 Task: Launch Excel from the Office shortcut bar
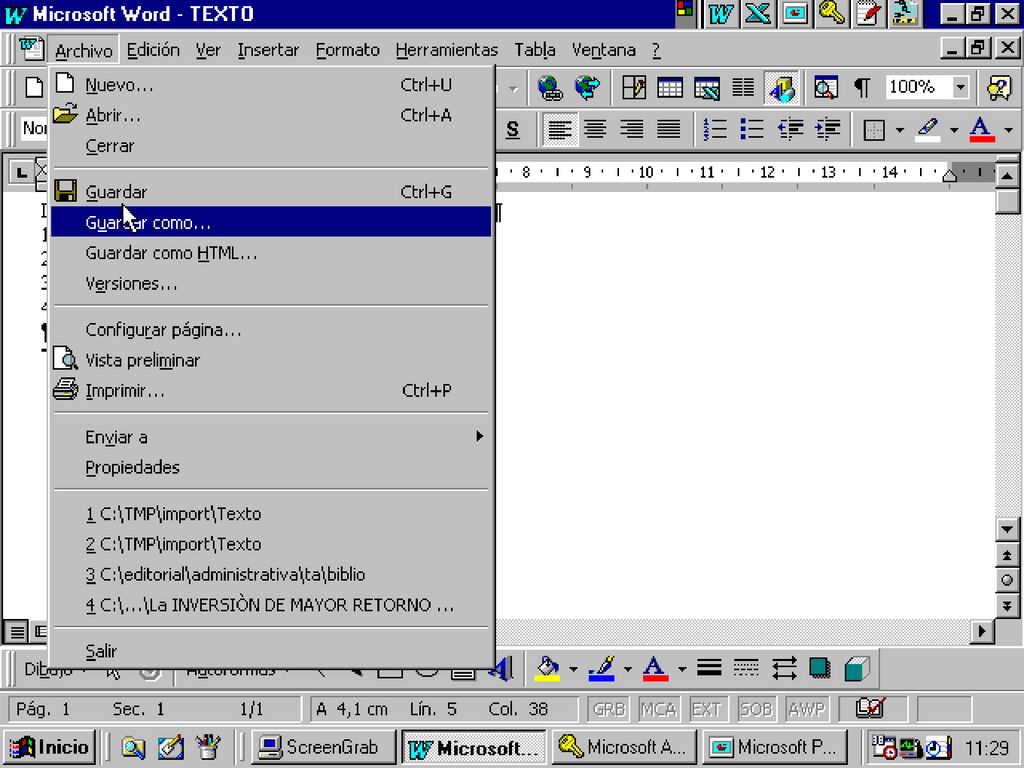pos(758,14)
